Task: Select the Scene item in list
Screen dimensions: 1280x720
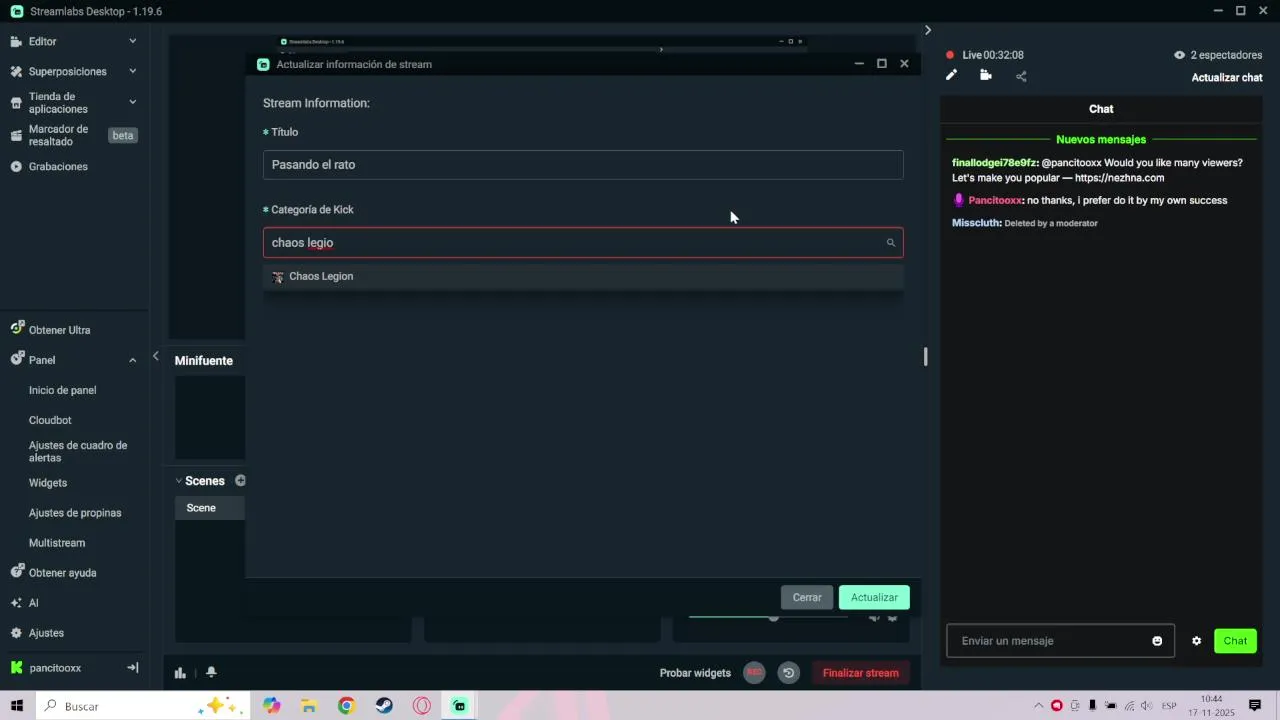Action: pyautogui.click(x=210, y=508)
